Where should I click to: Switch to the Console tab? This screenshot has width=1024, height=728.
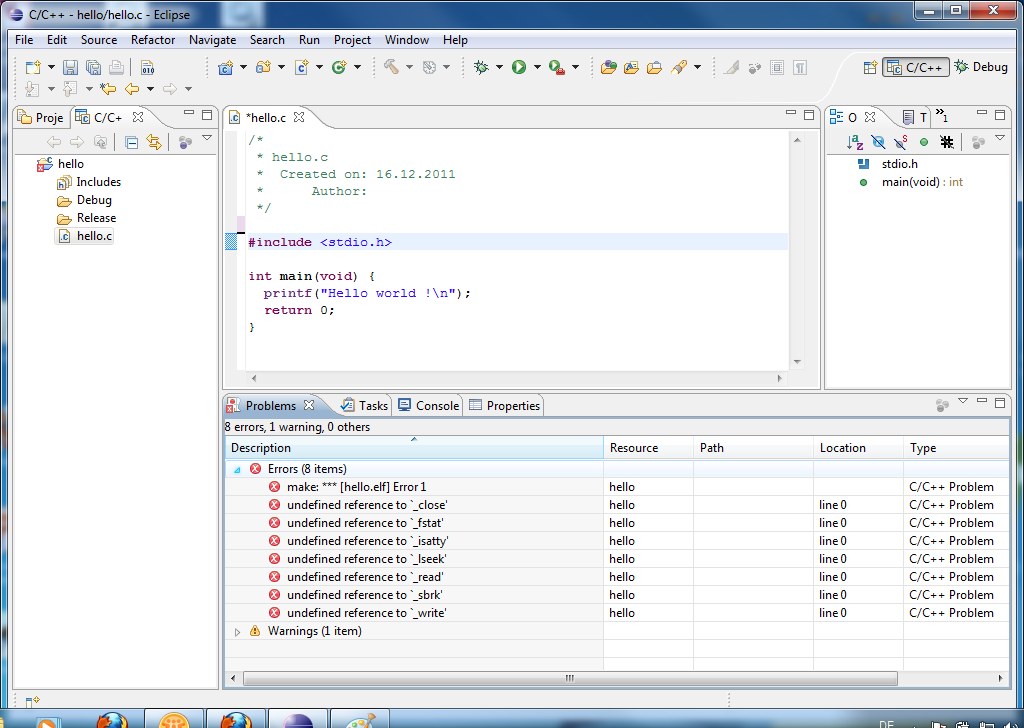(x=429, y=405)
